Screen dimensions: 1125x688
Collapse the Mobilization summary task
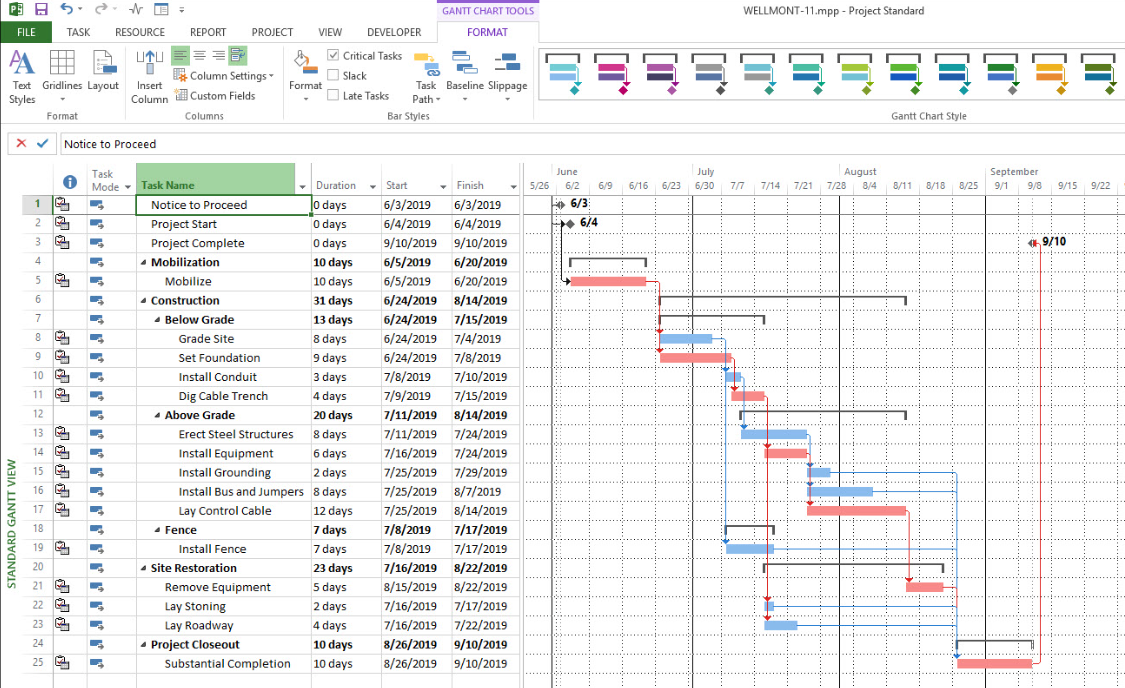[x=143, y=263]
